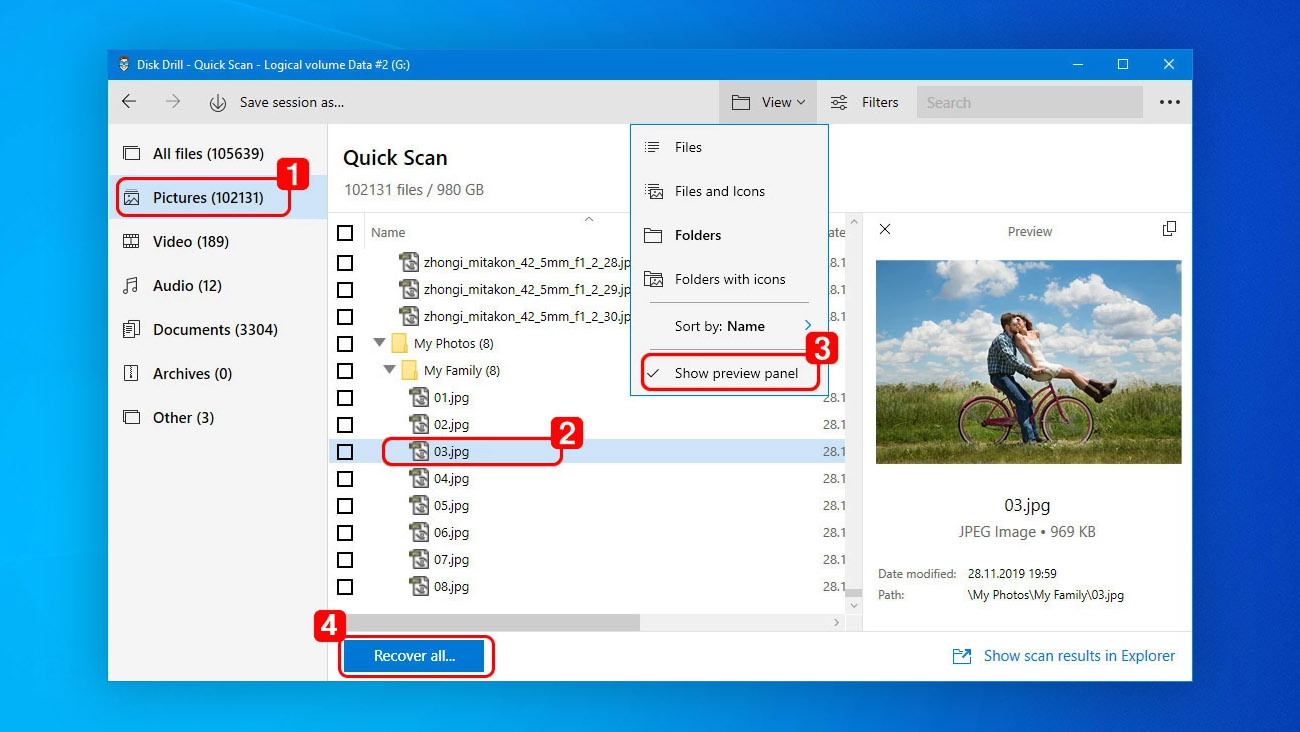Click the Filters button
1300x732 pixels.
(865, 102)
